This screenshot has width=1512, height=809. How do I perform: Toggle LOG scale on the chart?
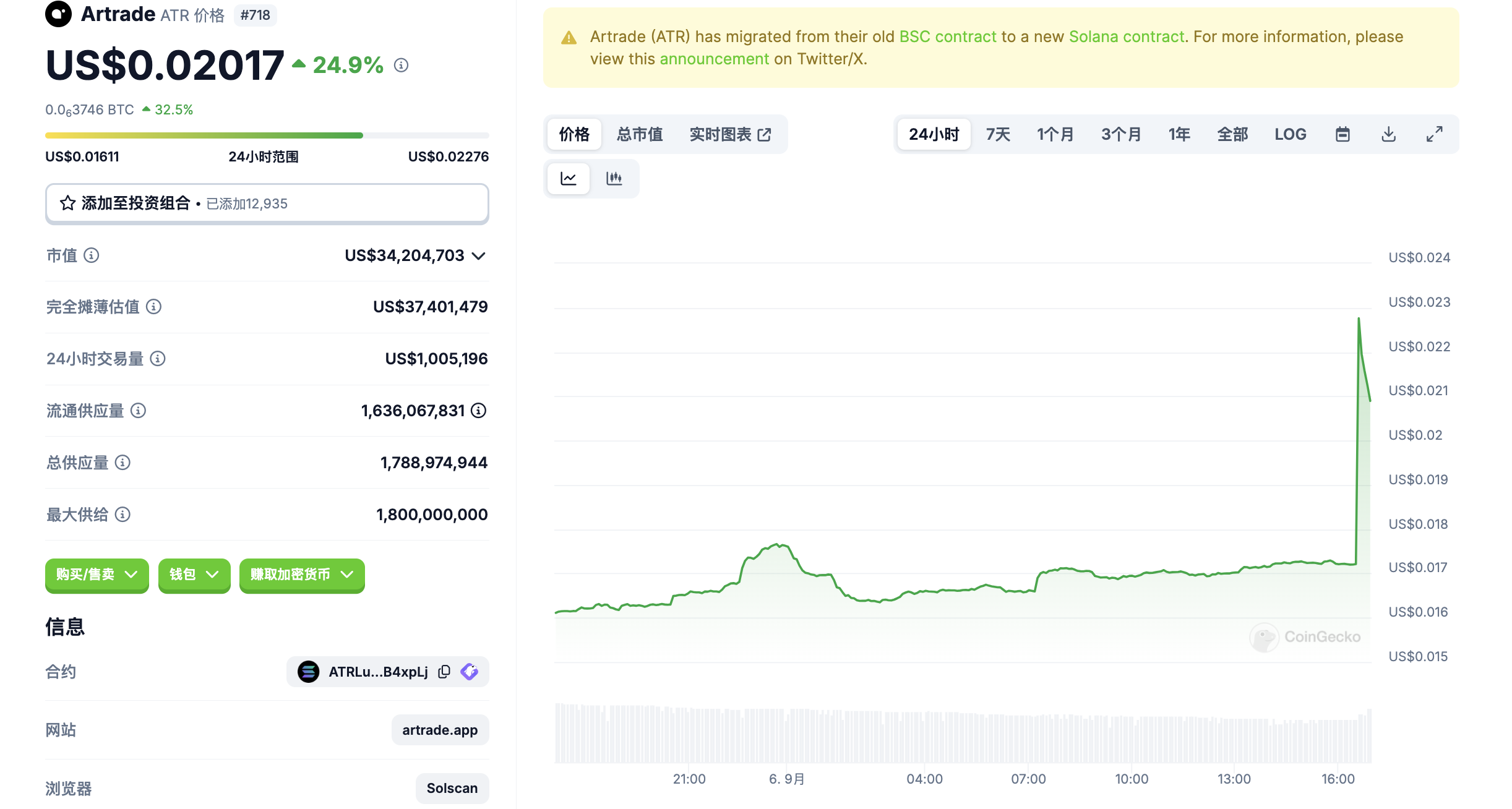point(1290,134)
